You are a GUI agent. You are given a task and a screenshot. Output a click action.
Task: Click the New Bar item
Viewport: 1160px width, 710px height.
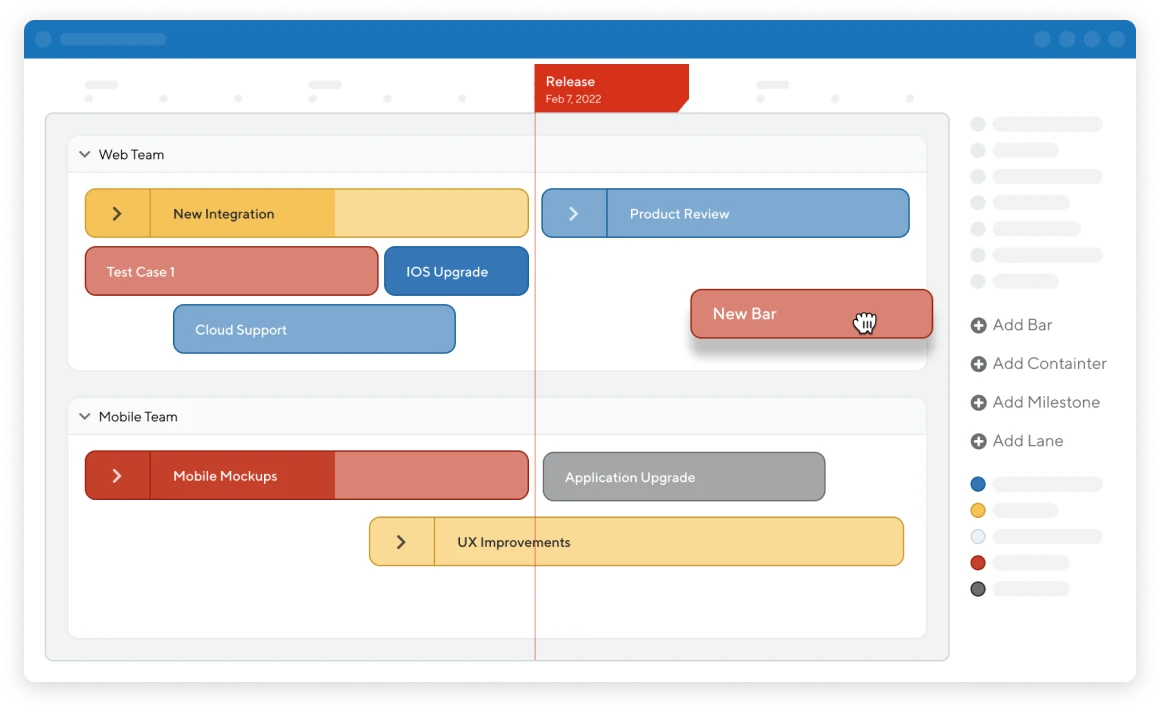pos(812,314)
